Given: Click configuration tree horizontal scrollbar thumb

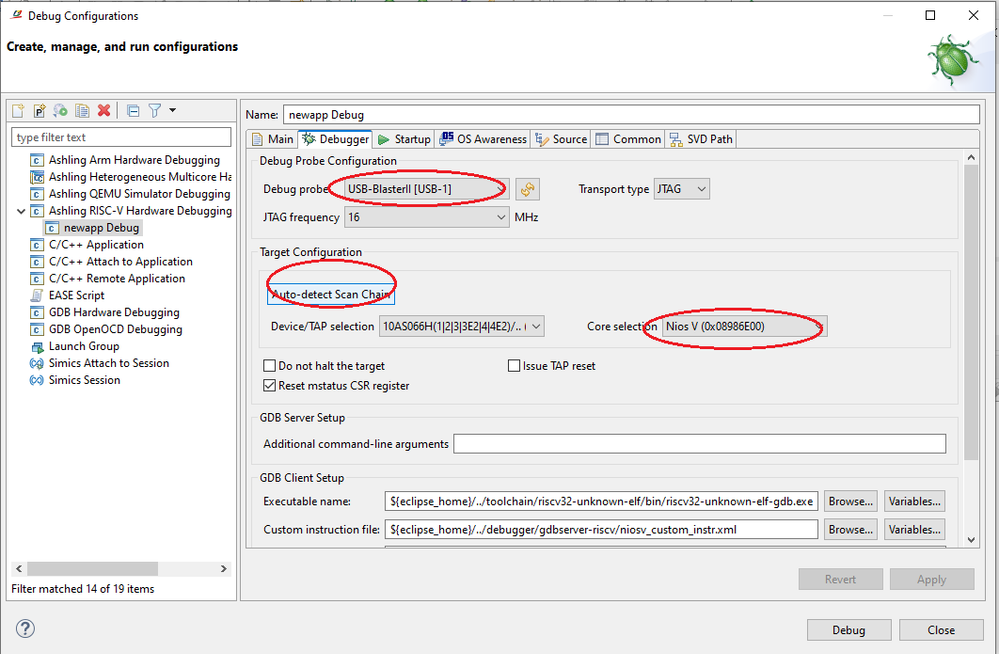Looking at the screenshot, I should [x=92, y=569].
